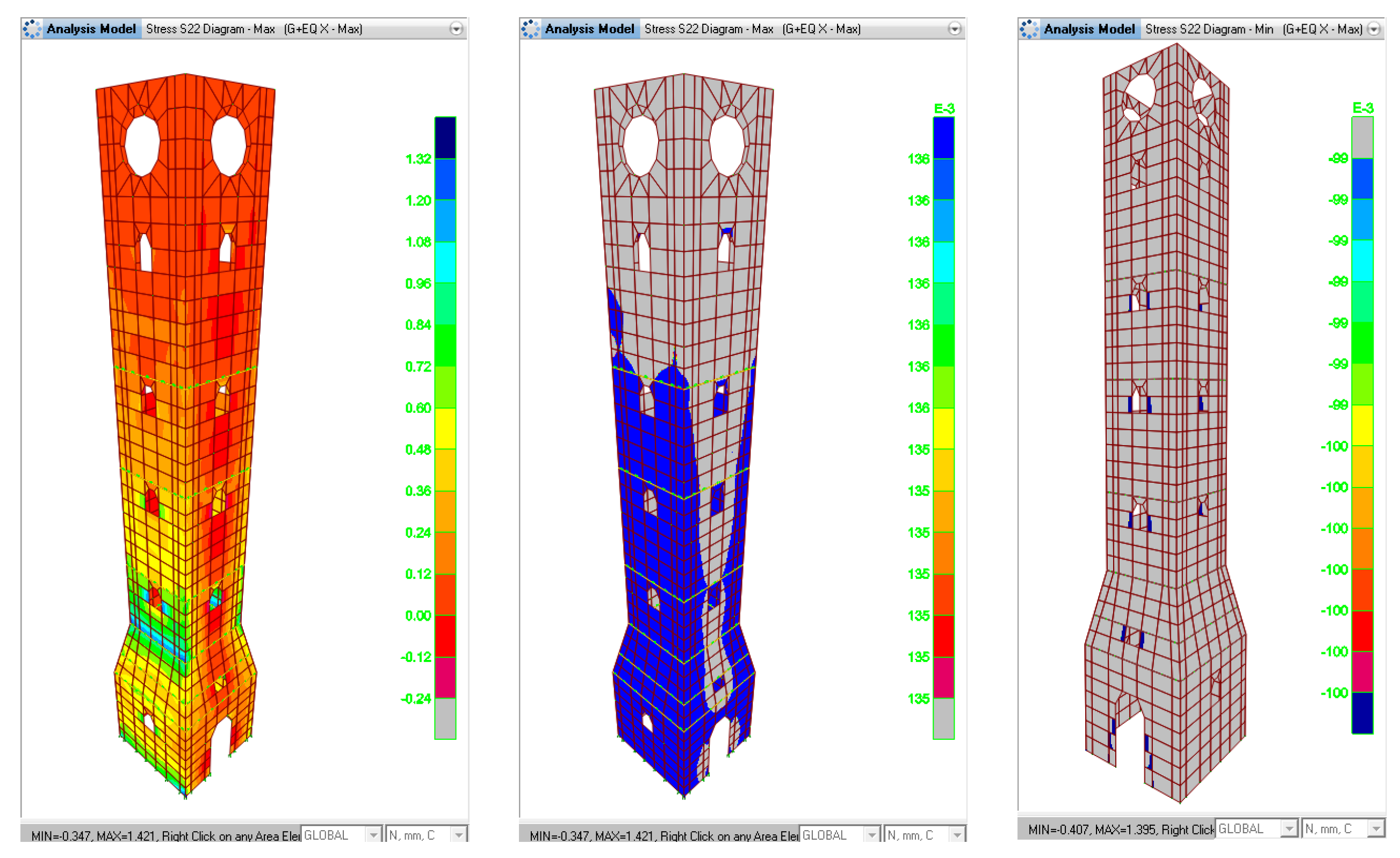Screen dimensions: 1400x858
Task: Click dark blue top swatch in left legend
Action: tap(445, 137)
